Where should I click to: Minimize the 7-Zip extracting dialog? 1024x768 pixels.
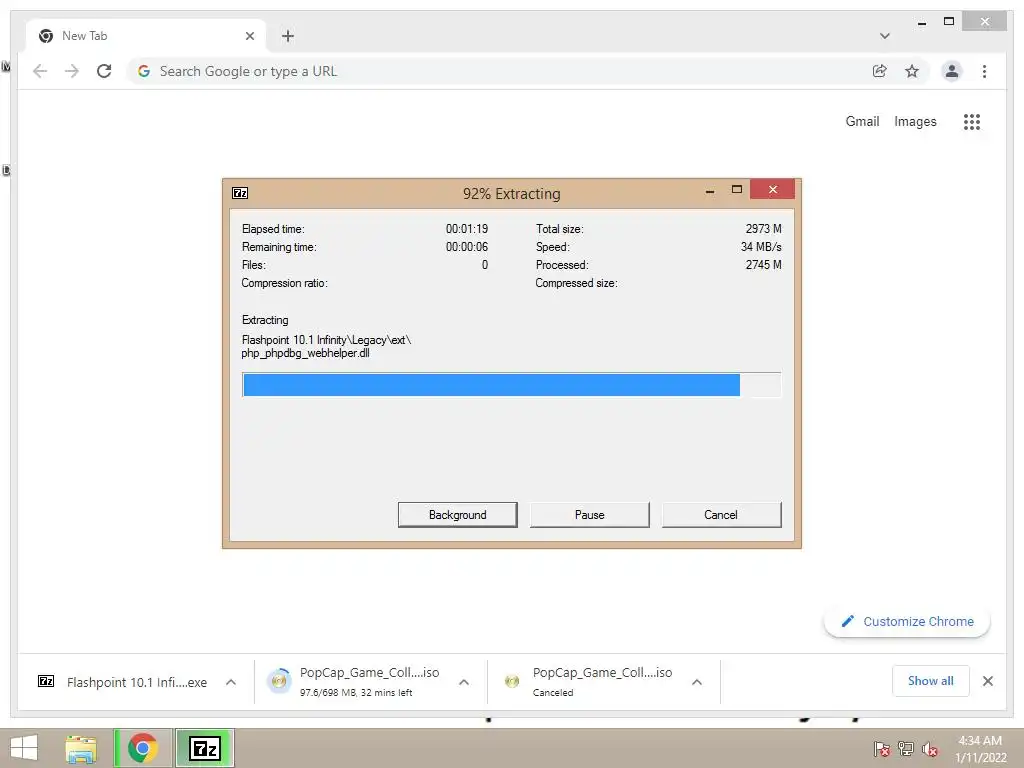click(710, 191)
